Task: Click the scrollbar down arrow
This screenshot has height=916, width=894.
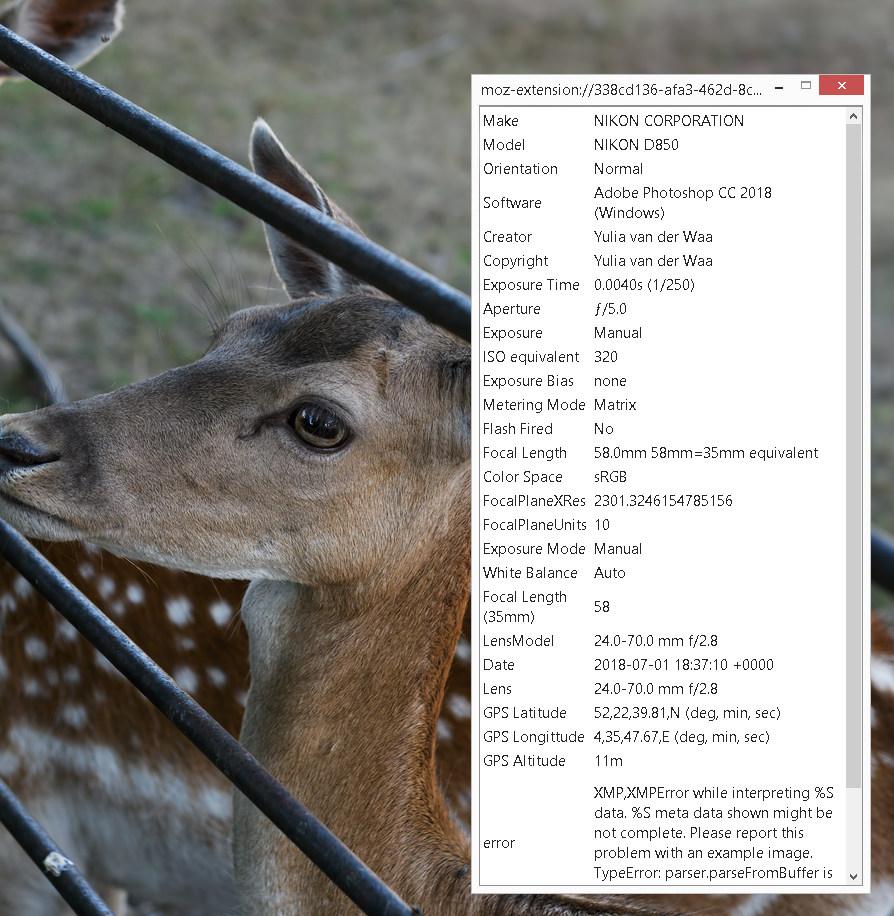Action: 853,876
